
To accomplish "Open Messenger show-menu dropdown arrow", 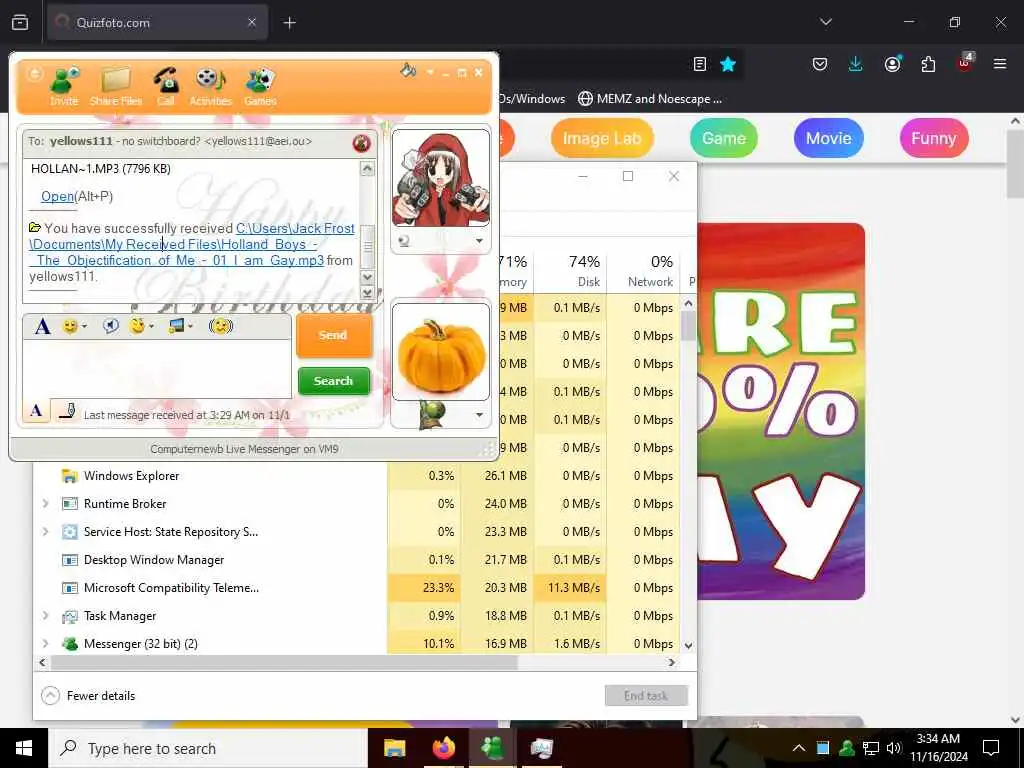I will (x=430, y=72).
